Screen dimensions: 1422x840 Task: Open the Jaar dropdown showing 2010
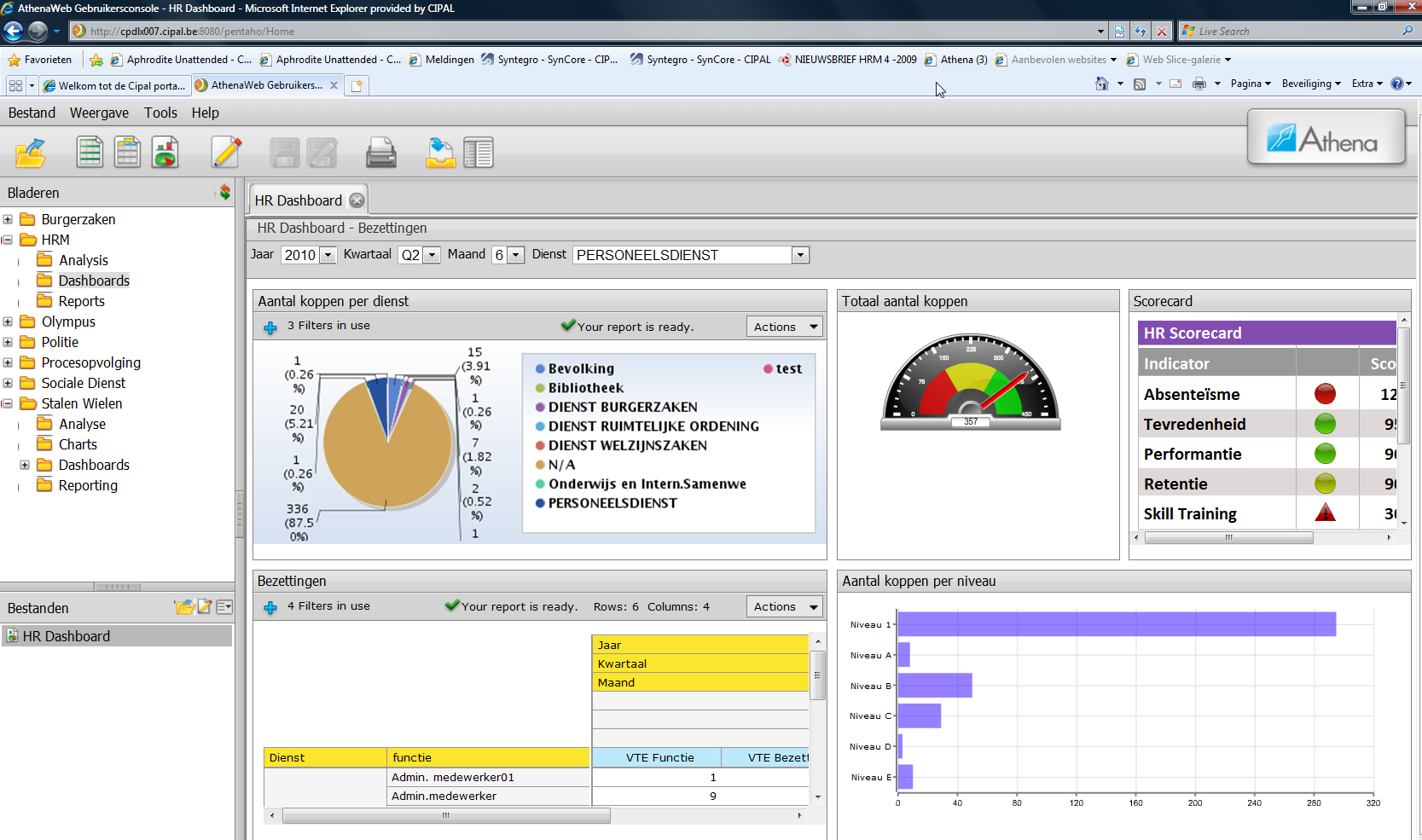pyautogui.click(x=328, y=255)
